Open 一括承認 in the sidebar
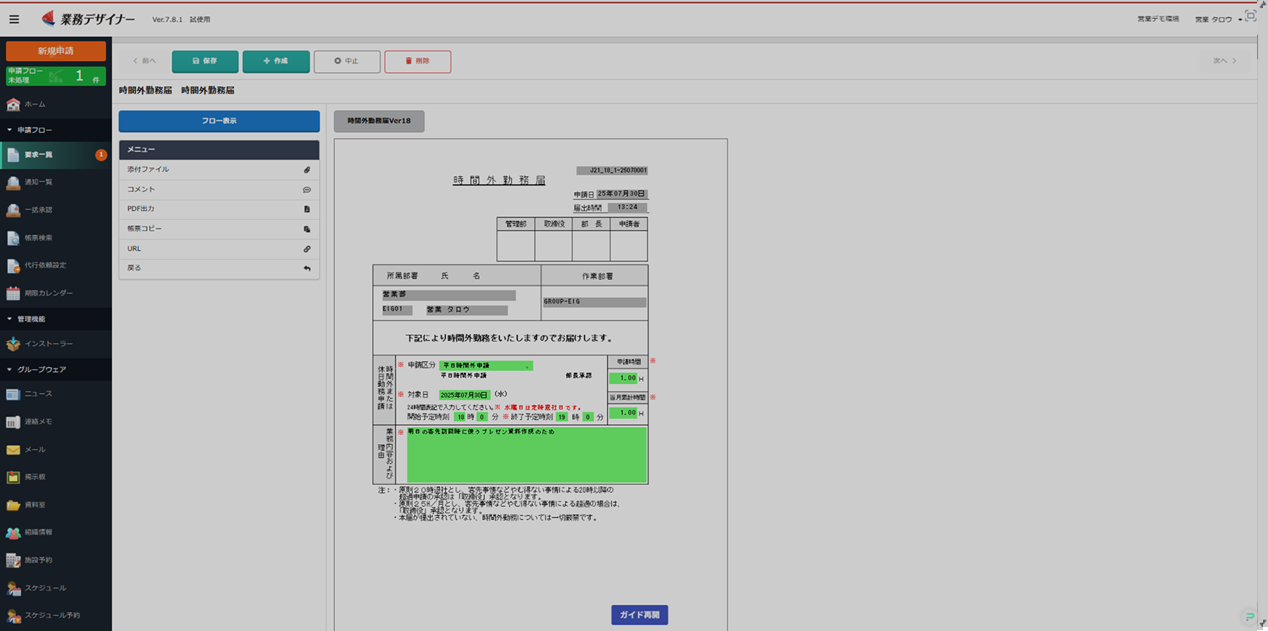1268x631 pixels. click(56, 210)
